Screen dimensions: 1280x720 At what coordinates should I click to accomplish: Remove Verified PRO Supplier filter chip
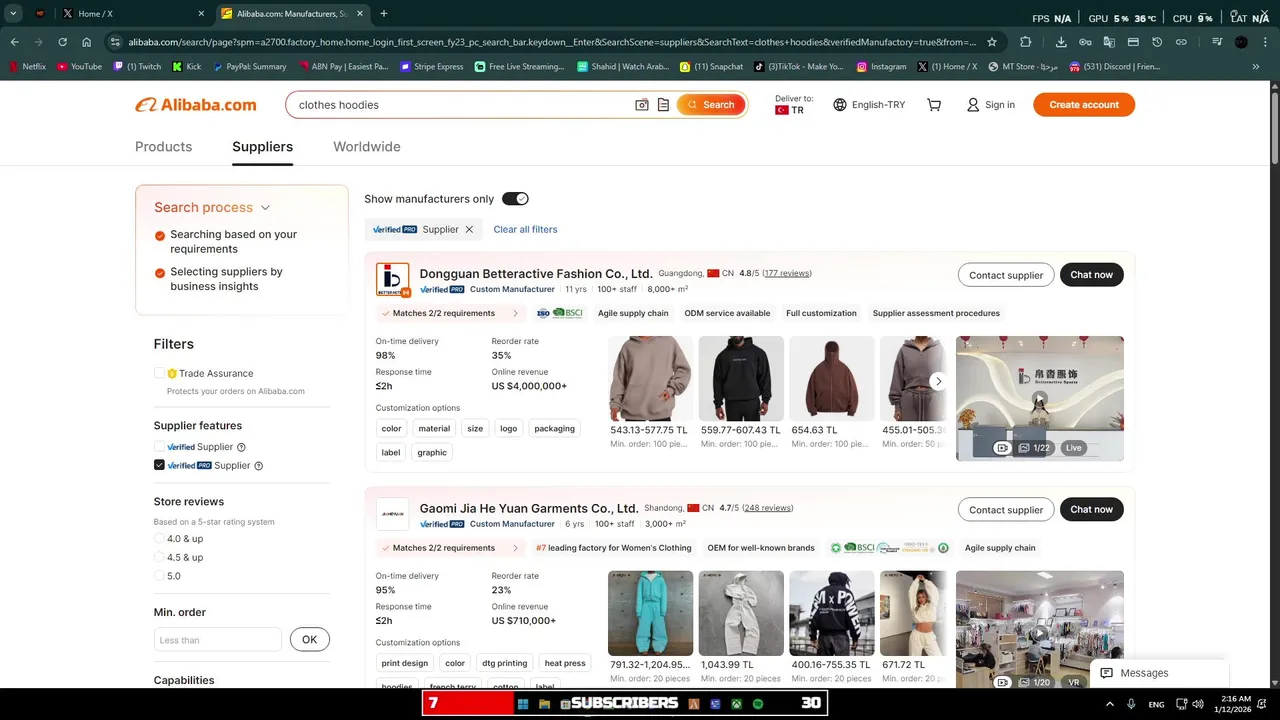pos(469,230)
